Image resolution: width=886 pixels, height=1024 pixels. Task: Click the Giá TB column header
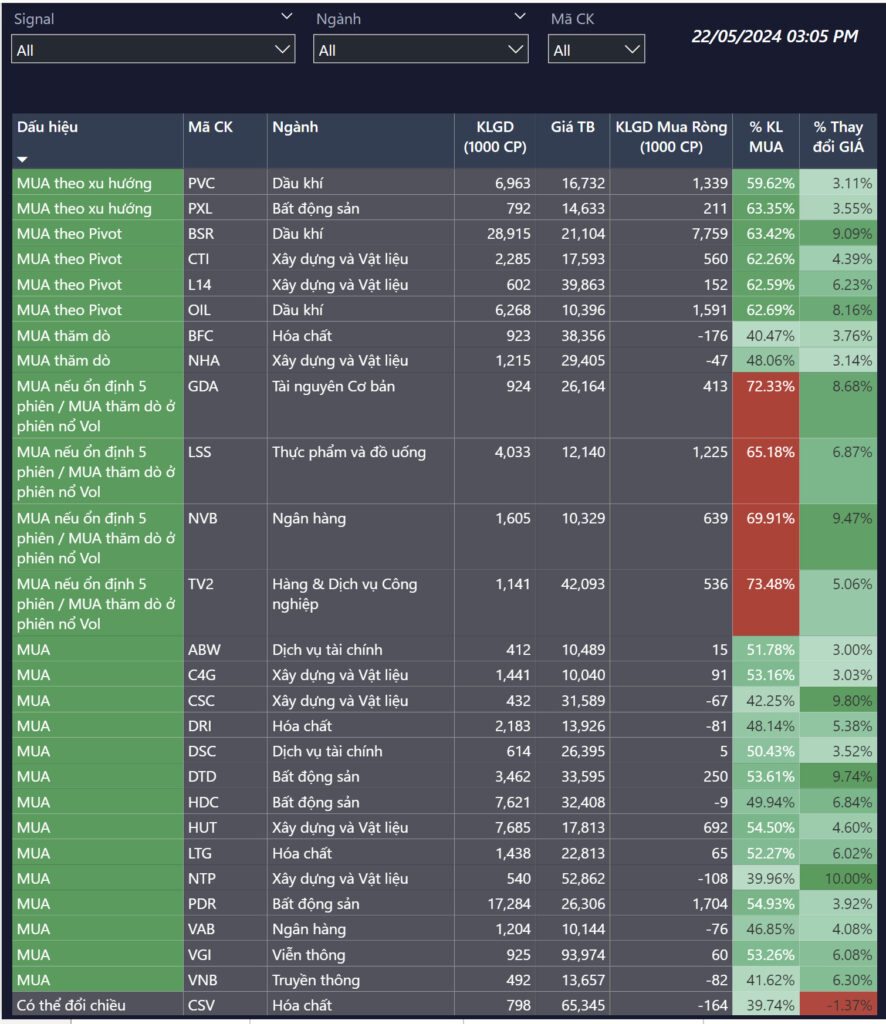click(x=572, y=127)
